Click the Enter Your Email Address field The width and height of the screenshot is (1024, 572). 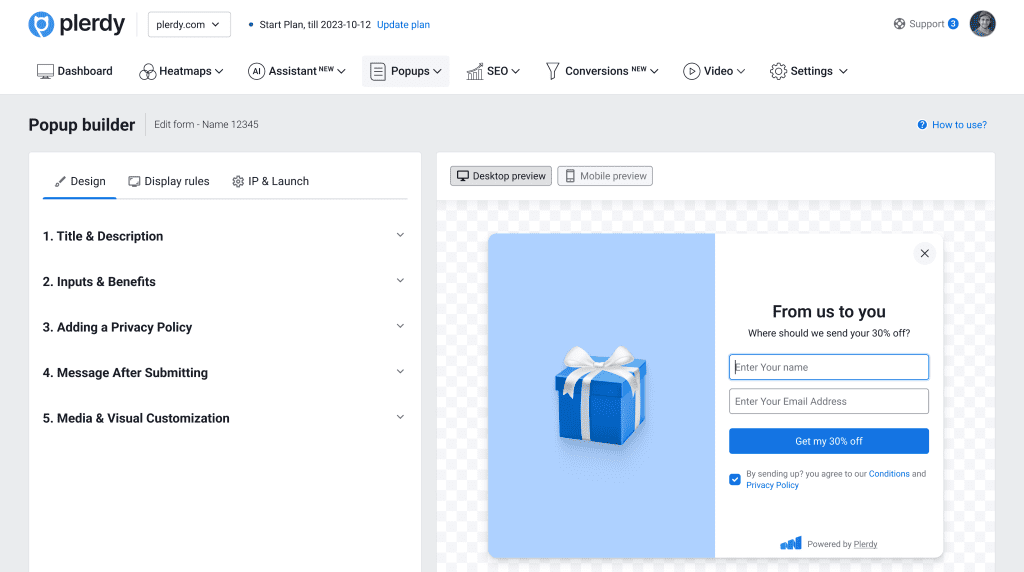pos(828,401)
